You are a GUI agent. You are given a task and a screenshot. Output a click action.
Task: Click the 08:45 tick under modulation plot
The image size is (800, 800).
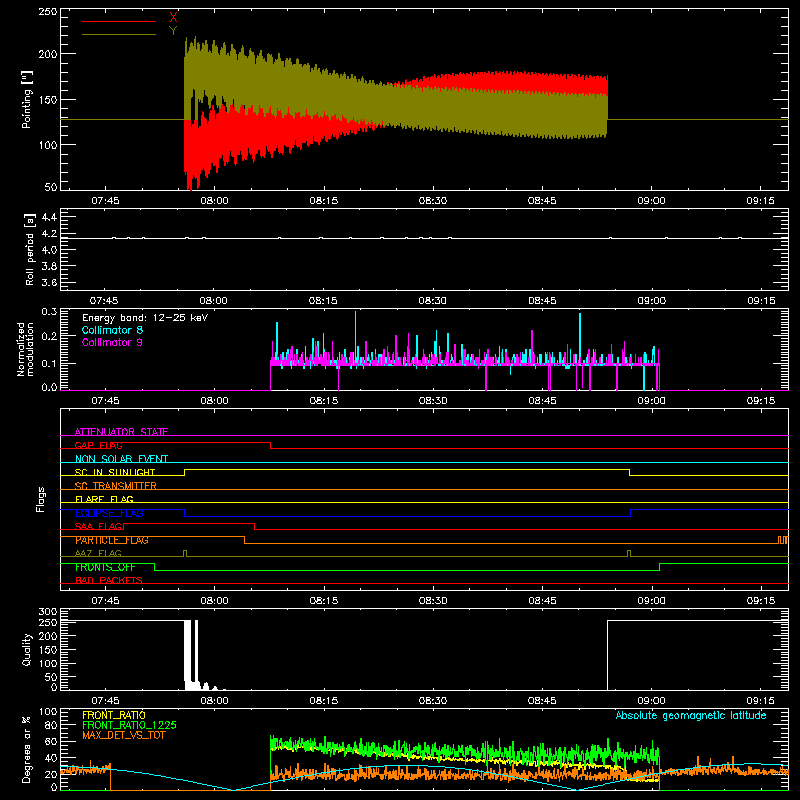coord(542,401)
